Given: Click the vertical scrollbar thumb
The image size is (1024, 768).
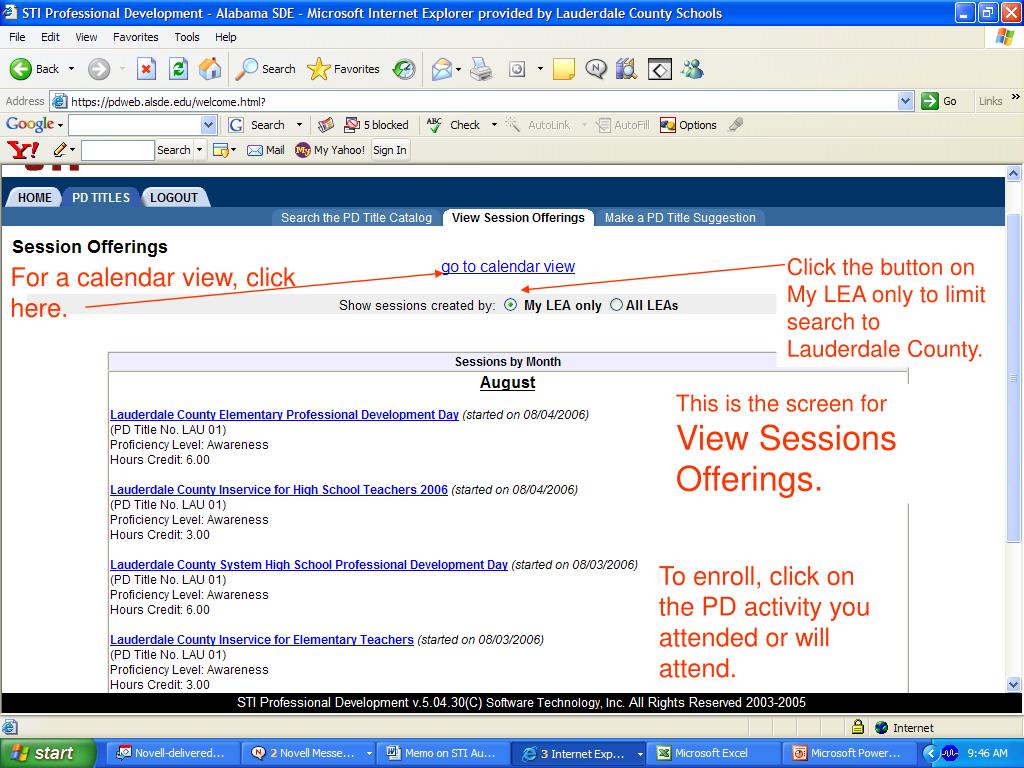Looking at the screenshot, I should click(x=1014, y=377).
